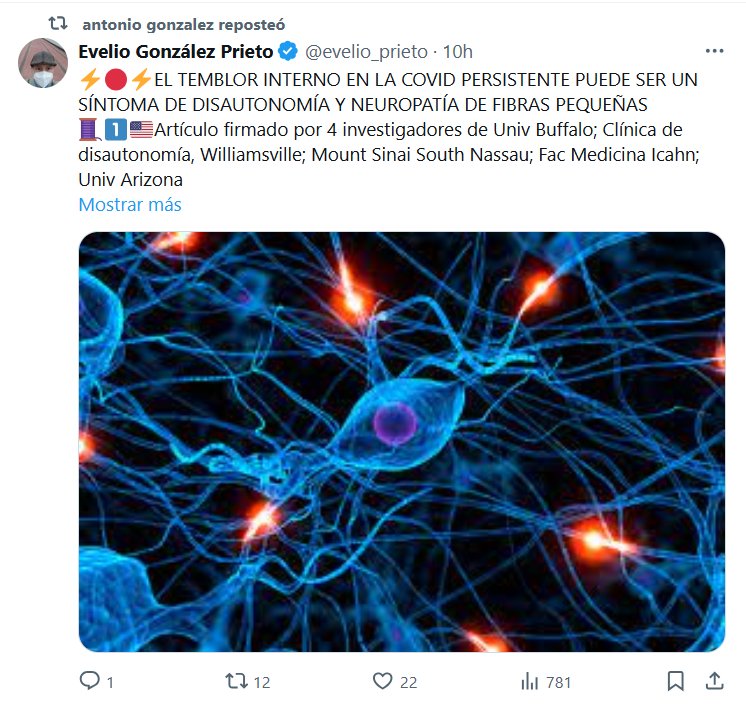Click the repost count 12

[x=262, y=683]
